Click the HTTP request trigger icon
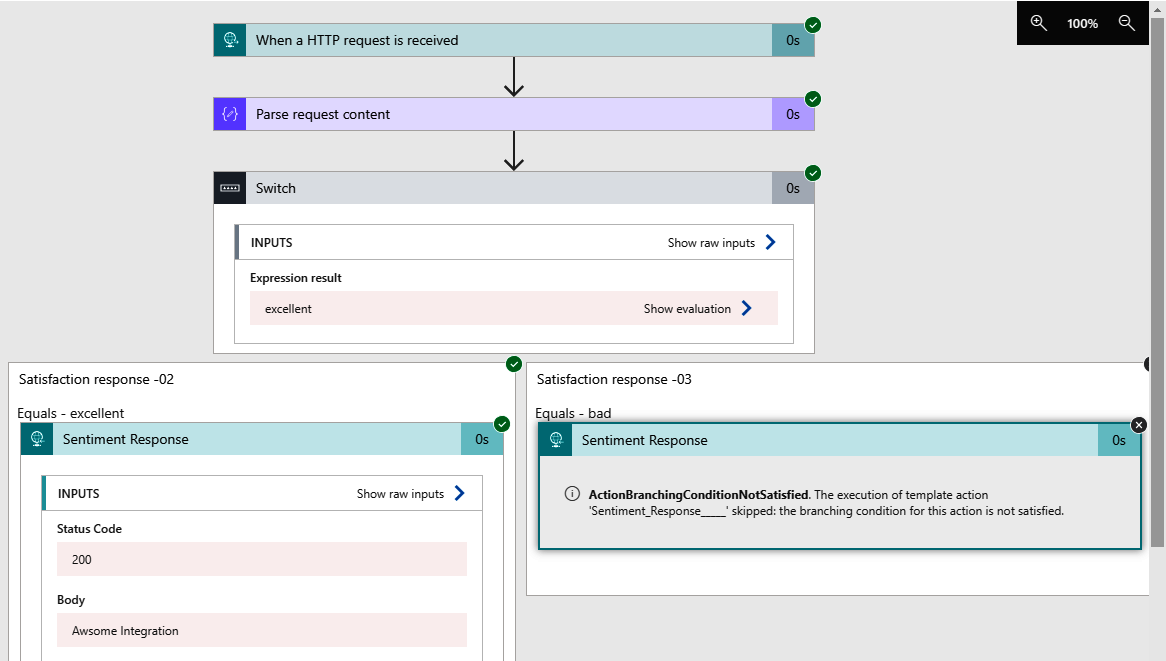This screenshot has height=661, width=1166. click(x=230, y=40)
